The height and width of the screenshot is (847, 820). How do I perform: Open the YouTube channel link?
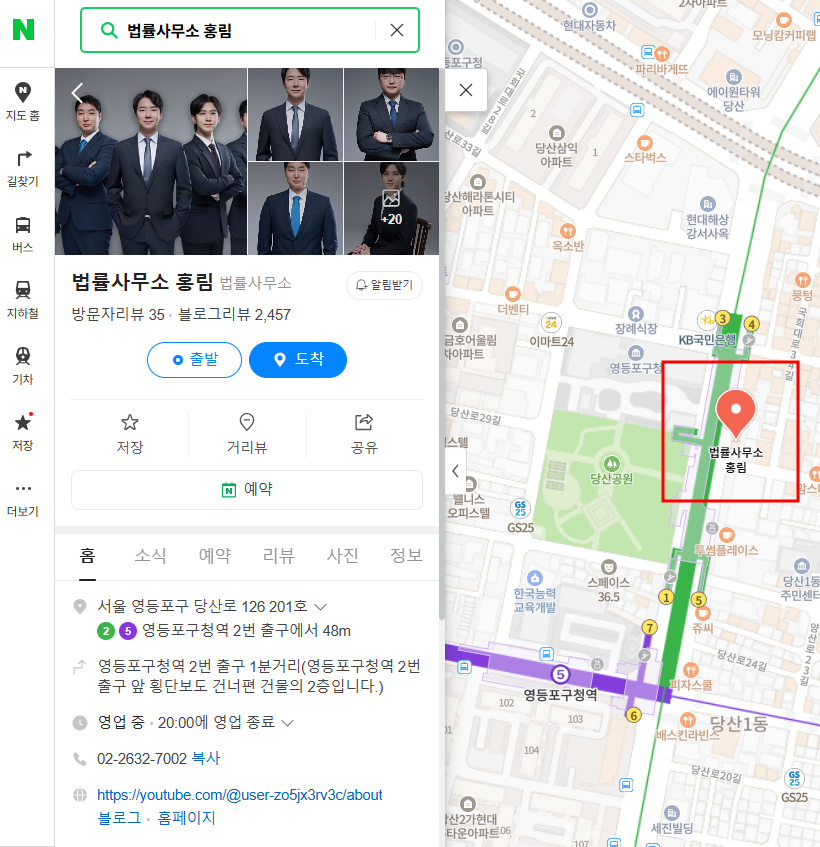click(239, 795)
